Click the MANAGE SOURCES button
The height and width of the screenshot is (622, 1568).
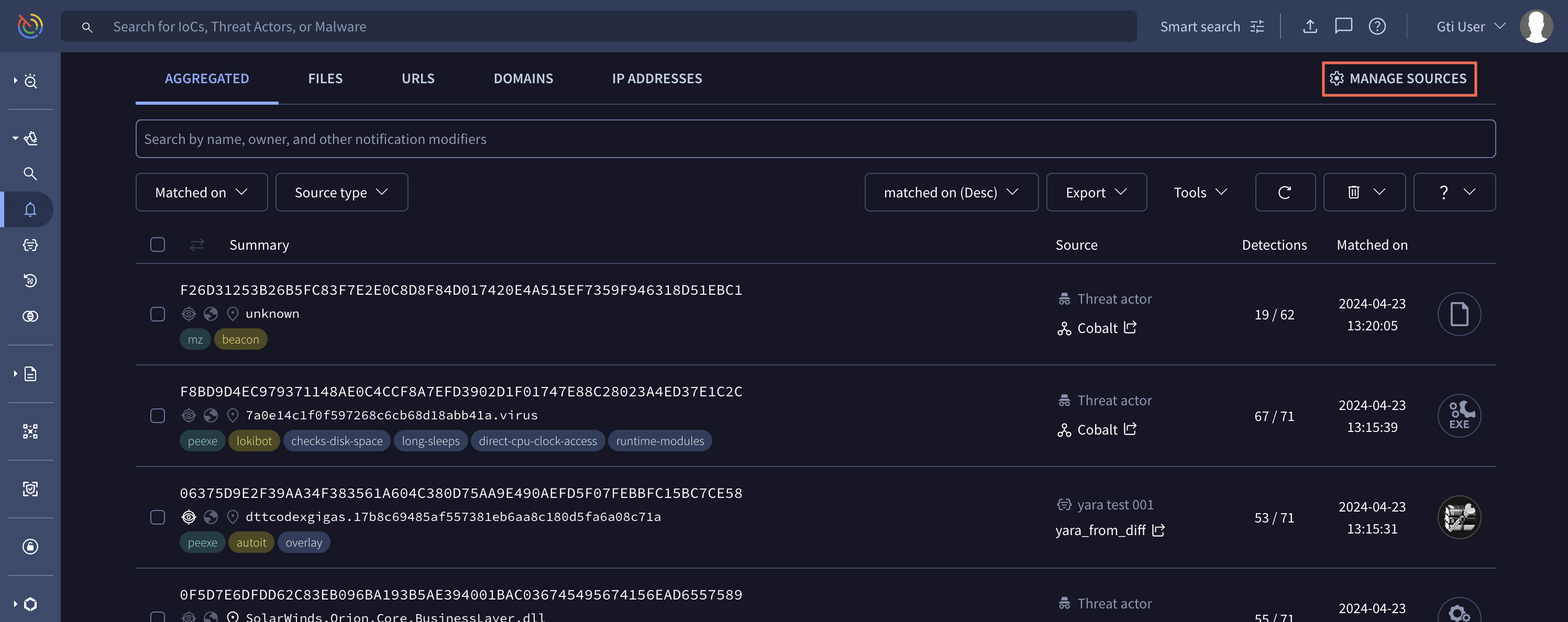point(1398,79)
